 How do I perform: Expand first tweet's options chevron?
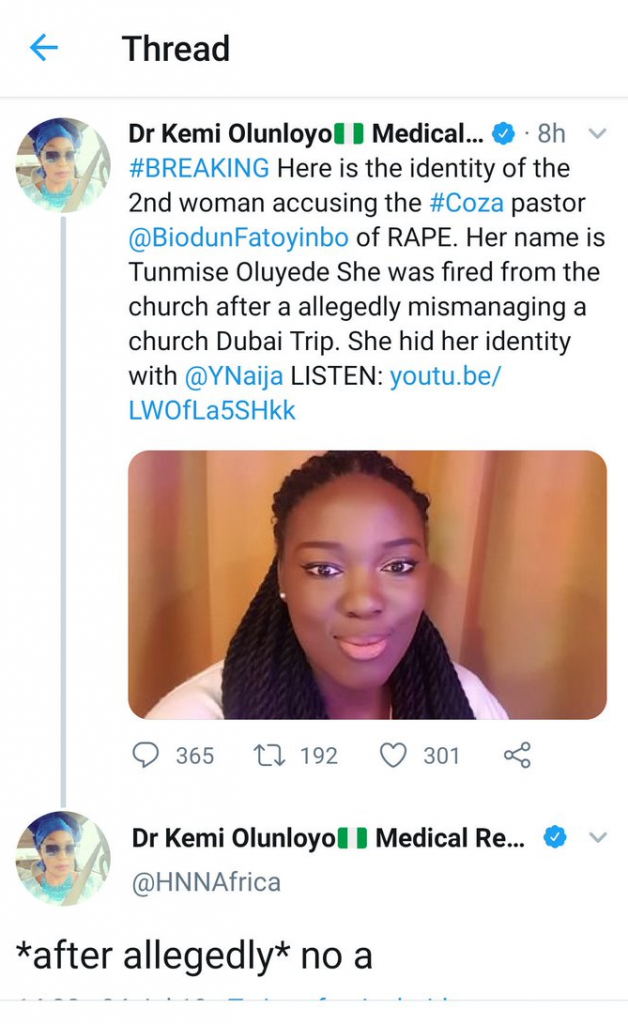(597, 133)
